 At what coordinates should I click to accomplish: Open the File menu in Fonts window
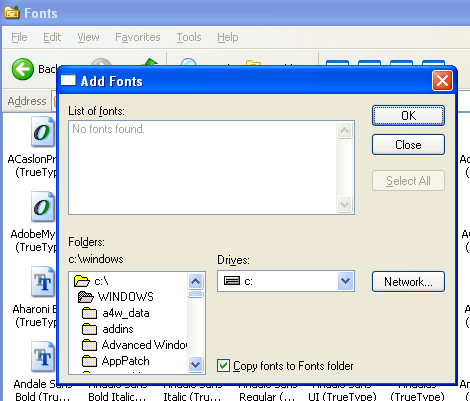tap(19, 37)
